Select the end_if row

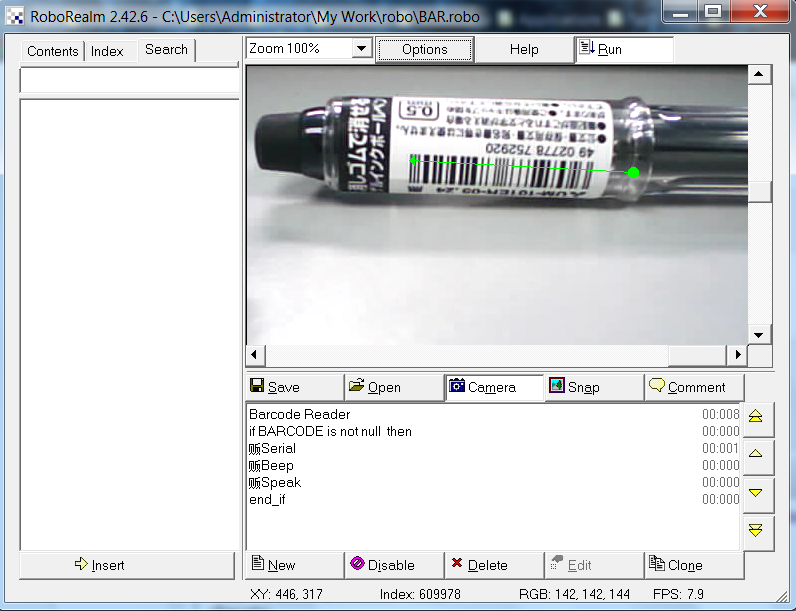click(x=493, y=499)
